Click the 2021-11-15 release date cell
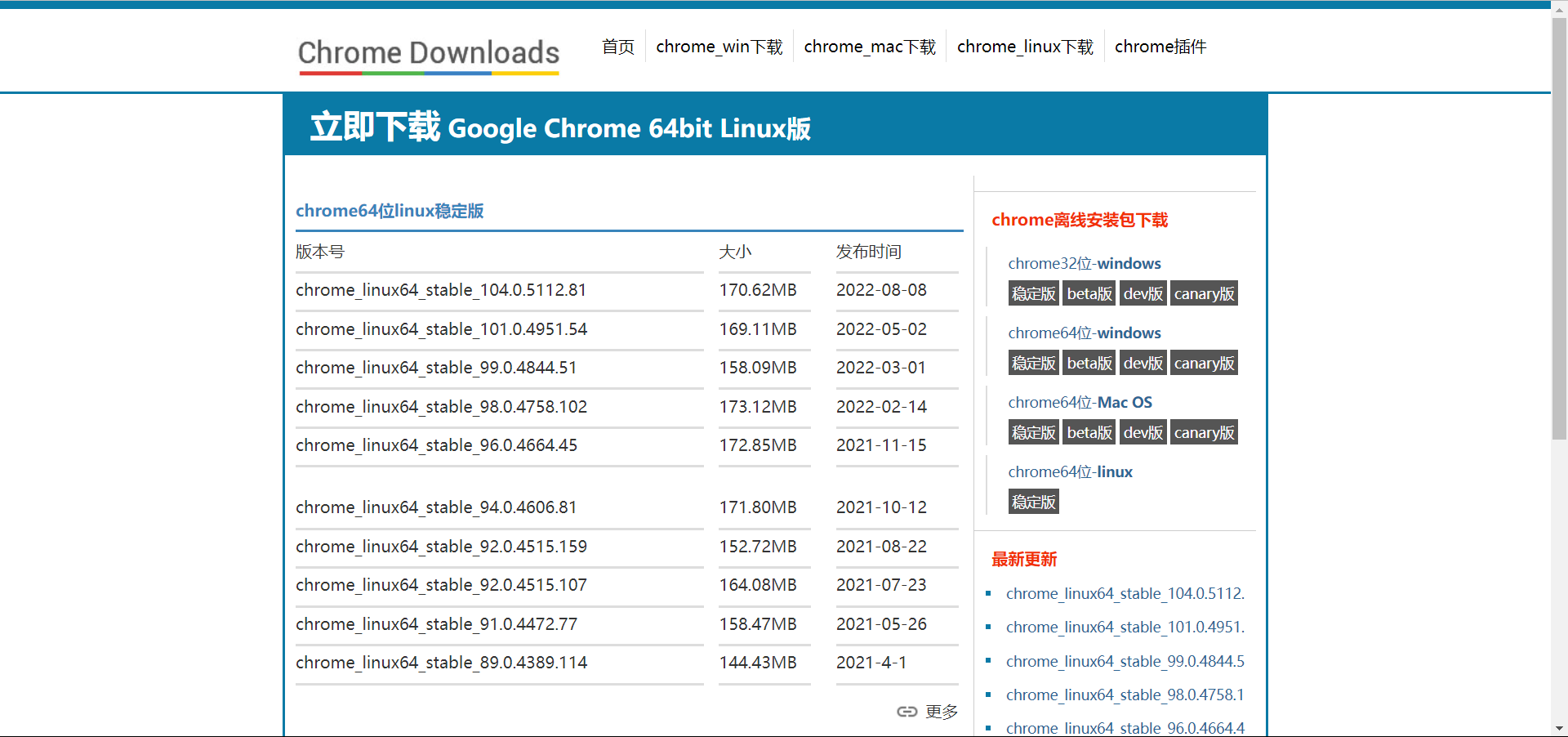1568x737 pixels. [x=881, y=445]
